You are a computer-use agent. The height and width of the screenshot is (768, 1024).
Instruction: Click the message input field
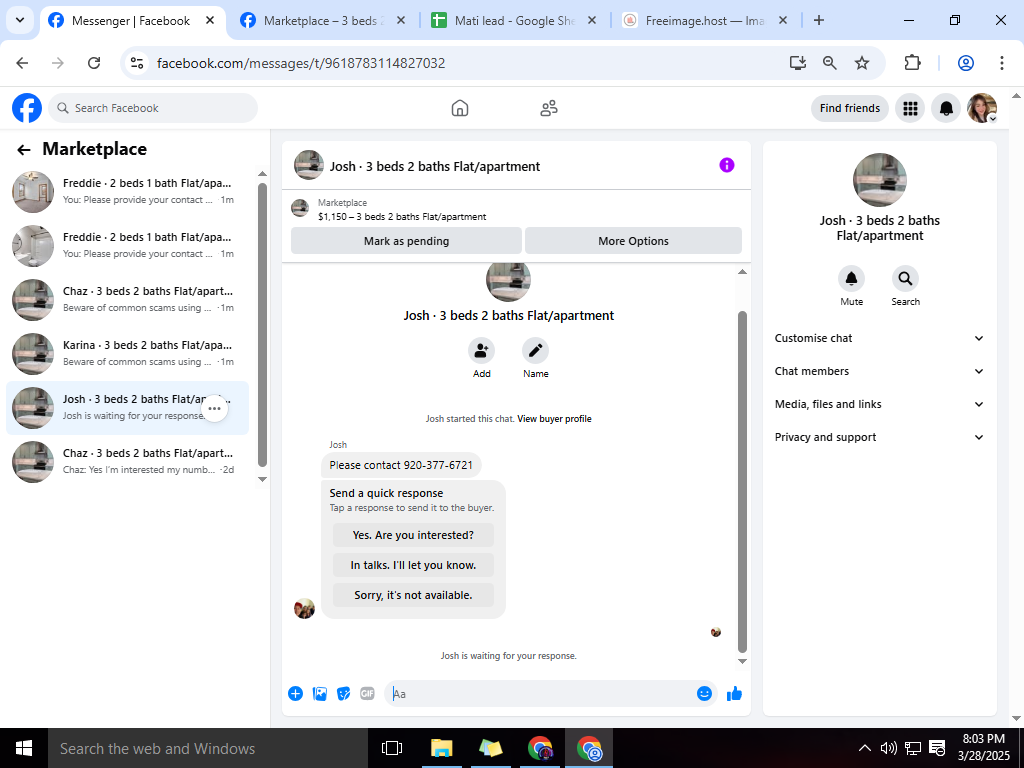click(x=541, y=694)
